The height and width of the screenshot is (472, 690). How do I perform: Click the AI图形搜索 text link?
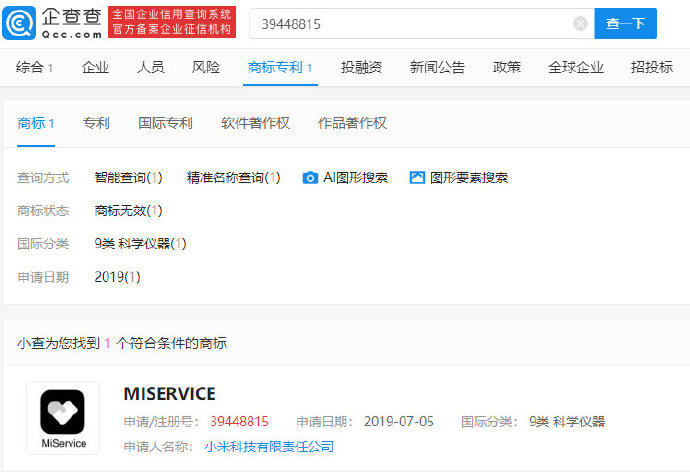click(x=355, y=178)
